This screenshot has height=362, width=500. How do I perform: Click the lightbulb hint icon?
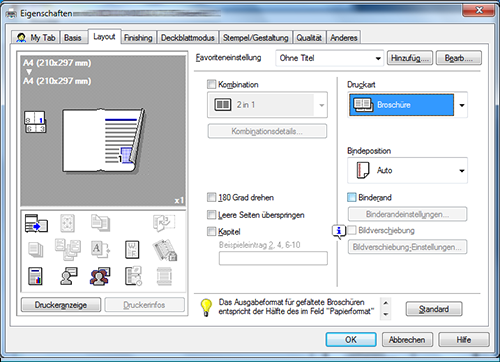(x=206, y=307)
